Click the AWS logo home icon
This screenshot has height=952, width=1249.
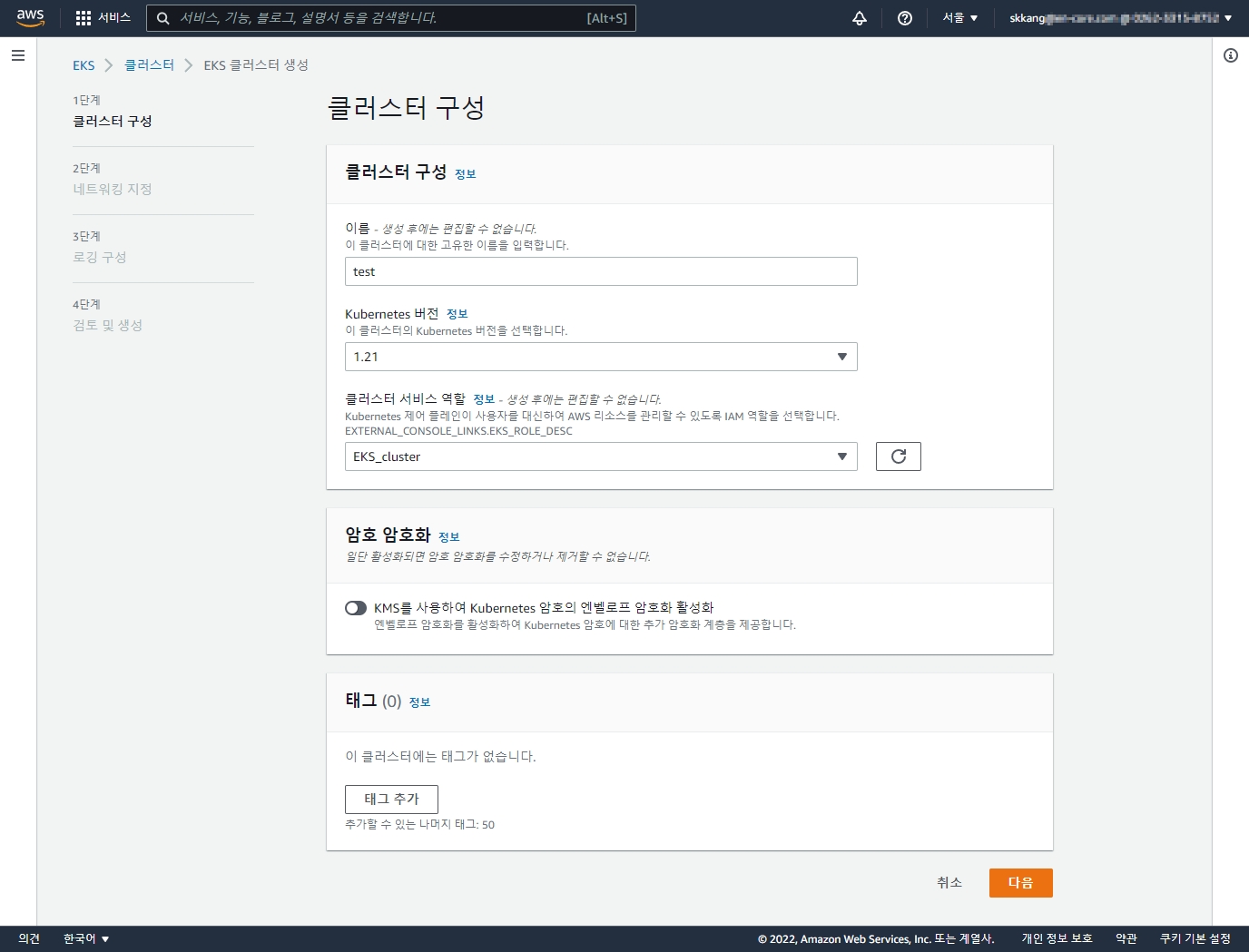point(30,18)
